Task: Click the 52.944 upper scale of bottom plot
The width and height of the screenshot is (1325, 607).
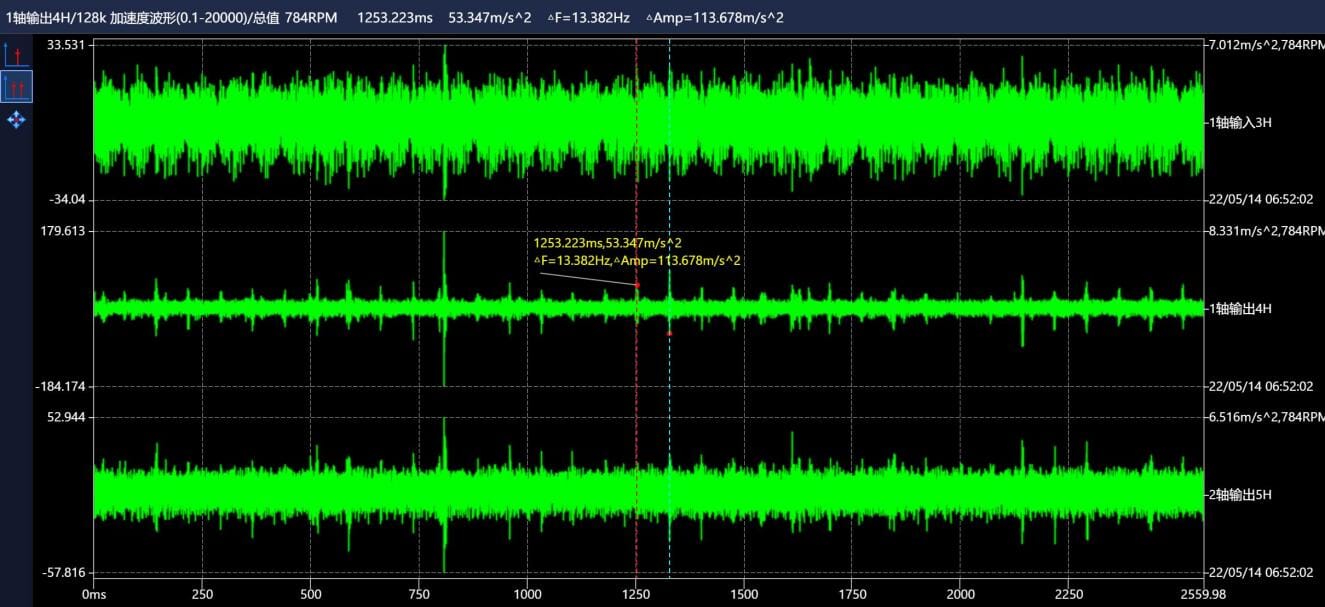Action: tap(66, 416)
